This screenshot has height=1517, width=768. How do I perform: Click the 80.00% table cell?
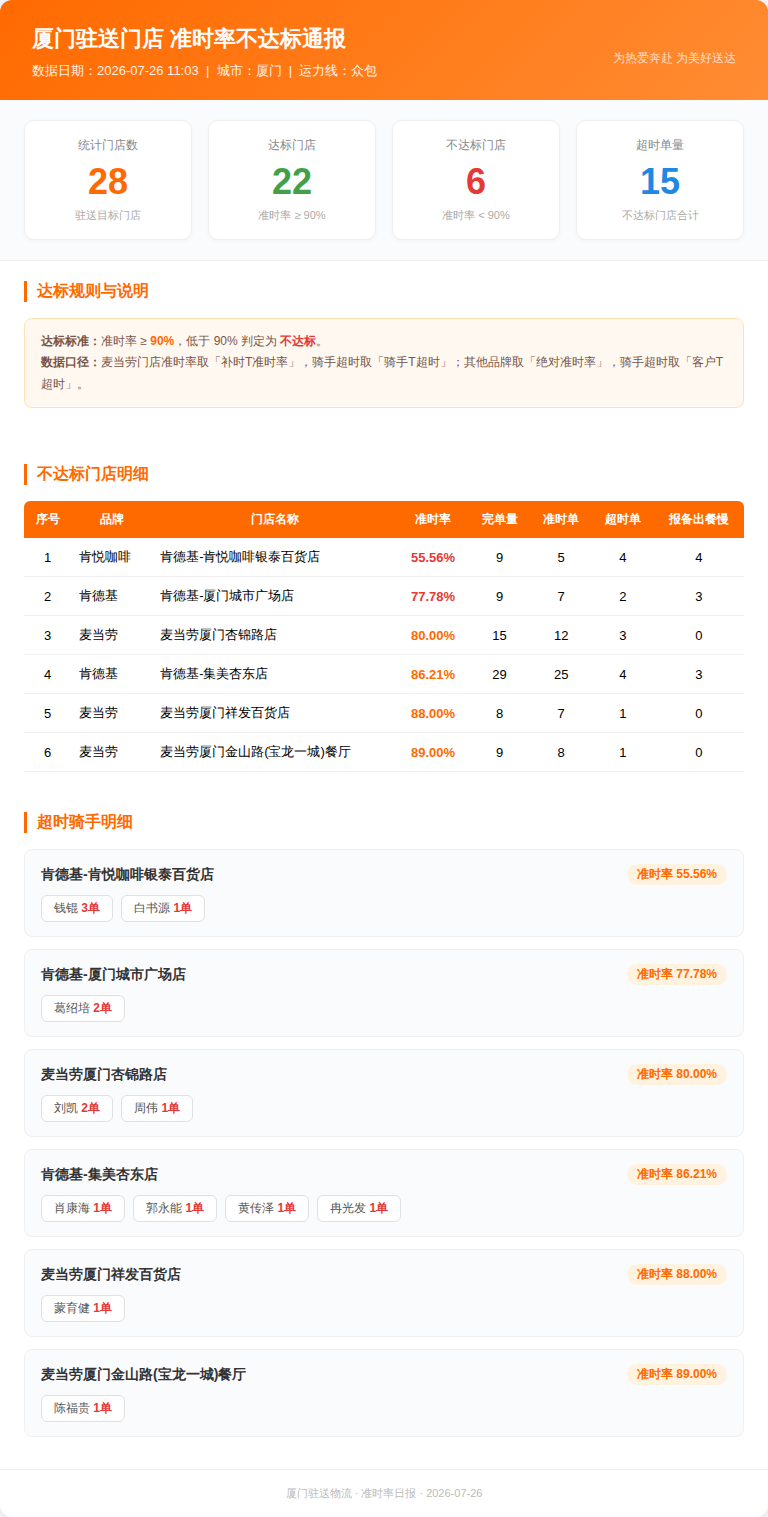[433, 635]
